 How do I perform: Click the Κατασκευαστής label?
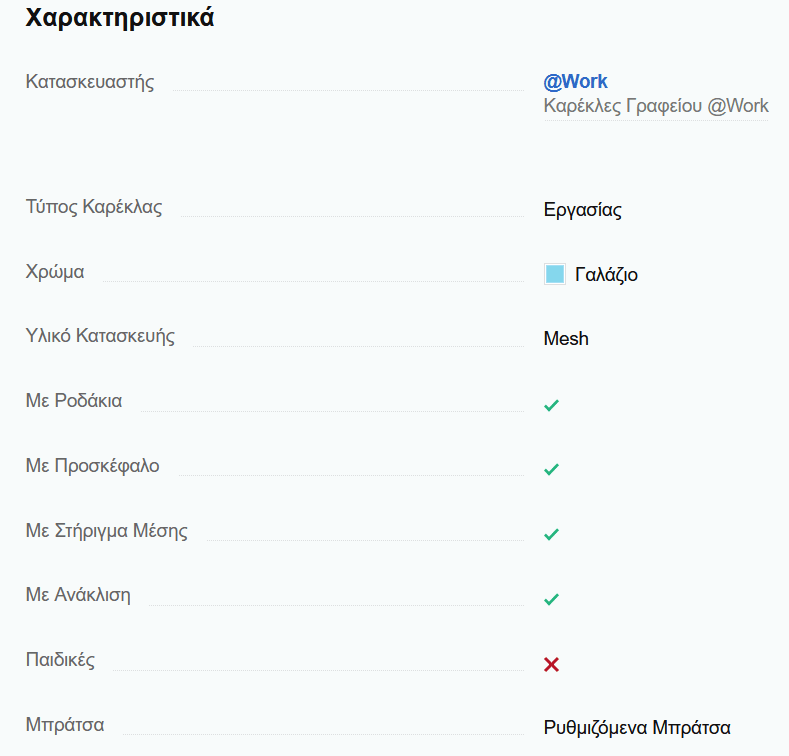click(90, 82)
